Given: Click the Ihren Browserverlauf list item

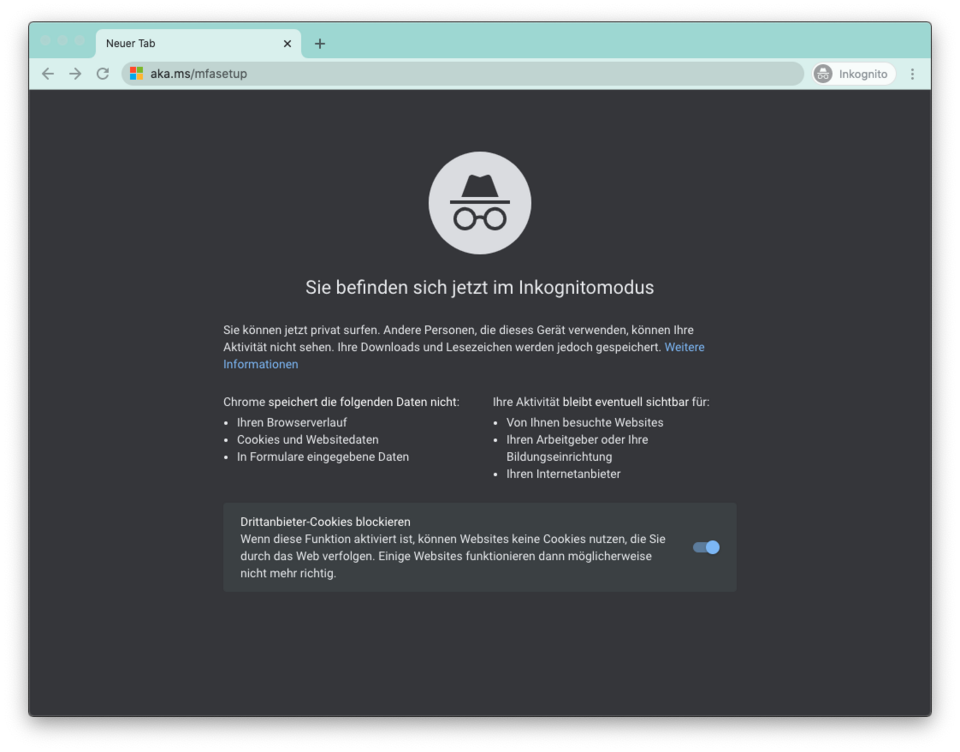Looking at the screenshot, I should 292,422.
